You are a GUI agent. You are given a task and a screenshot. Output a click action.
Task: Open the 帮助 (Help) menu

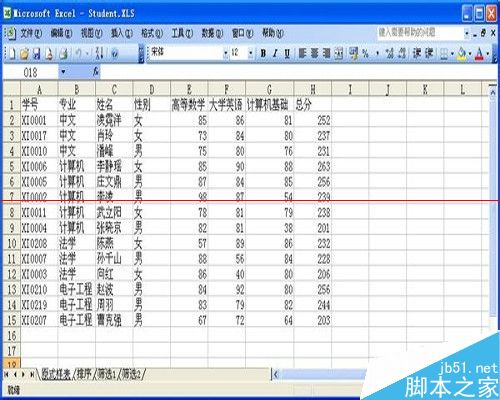point(273,33)
